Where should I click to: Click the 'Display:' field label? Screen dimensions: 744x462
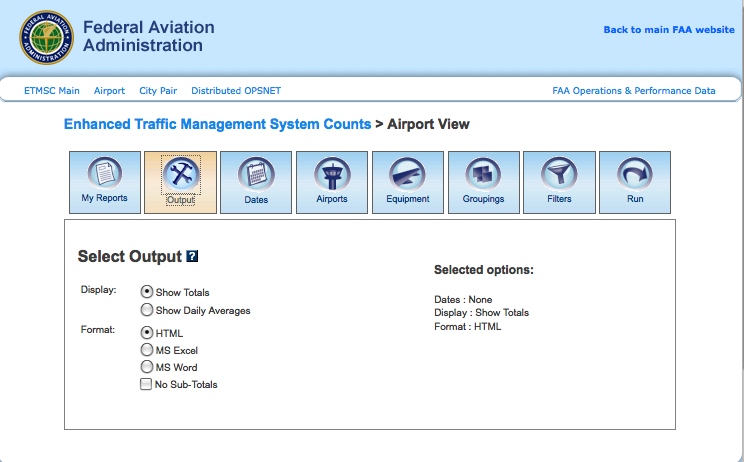tap(98, 290)
